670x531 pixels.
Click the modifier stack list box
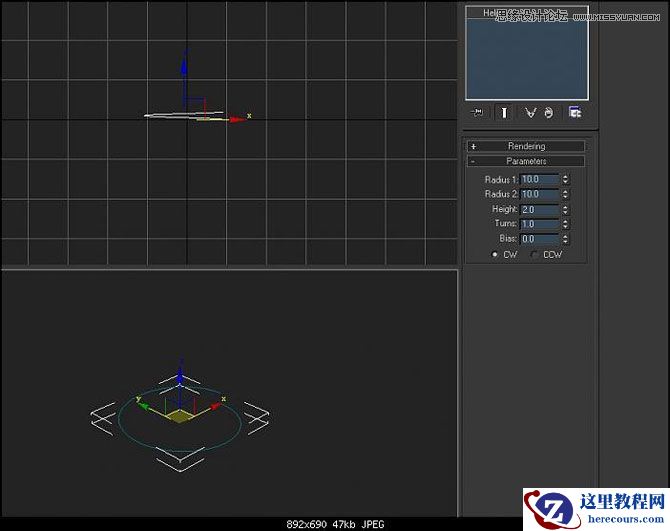click(527, 53)
